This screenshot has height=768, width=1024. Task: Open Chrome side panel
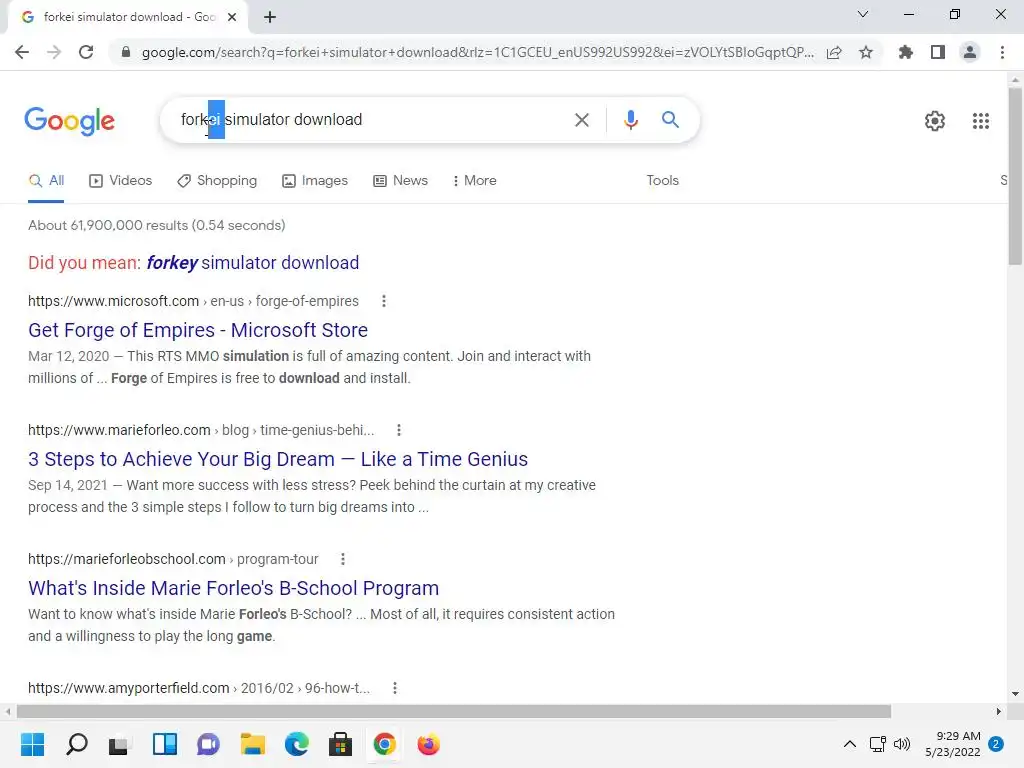tap(938, 52)
